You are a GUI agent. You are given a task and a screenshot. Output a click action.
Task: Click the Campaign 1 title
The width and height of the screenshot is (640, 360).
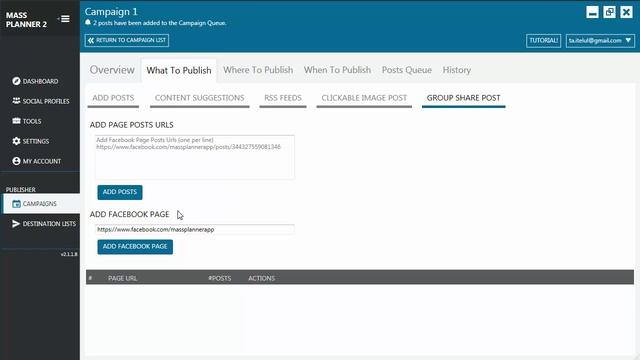[x=111, y=11]
